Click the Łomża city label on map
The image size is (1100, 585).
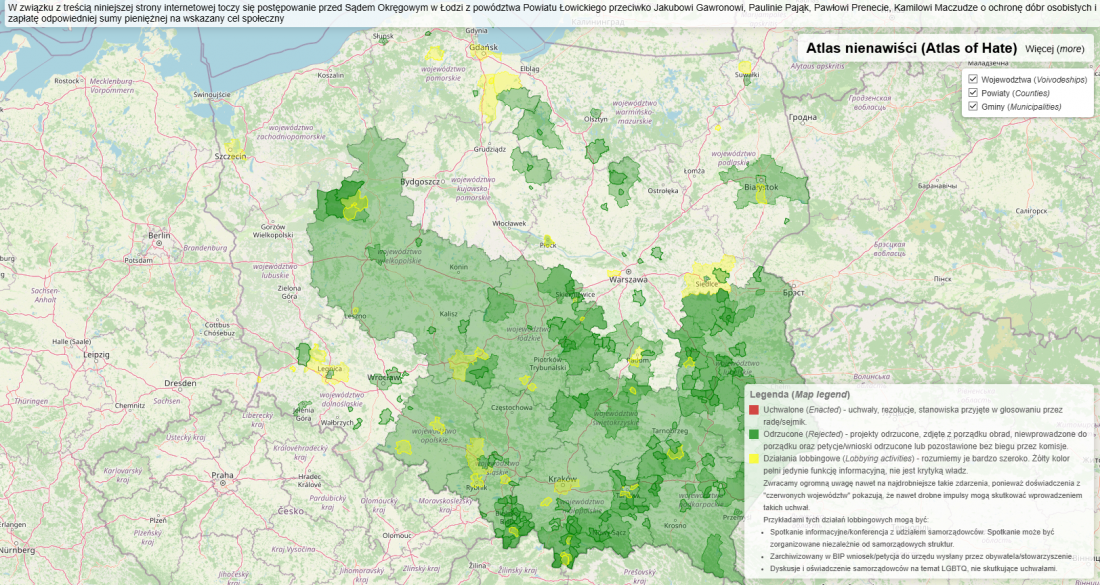point(694,171)
